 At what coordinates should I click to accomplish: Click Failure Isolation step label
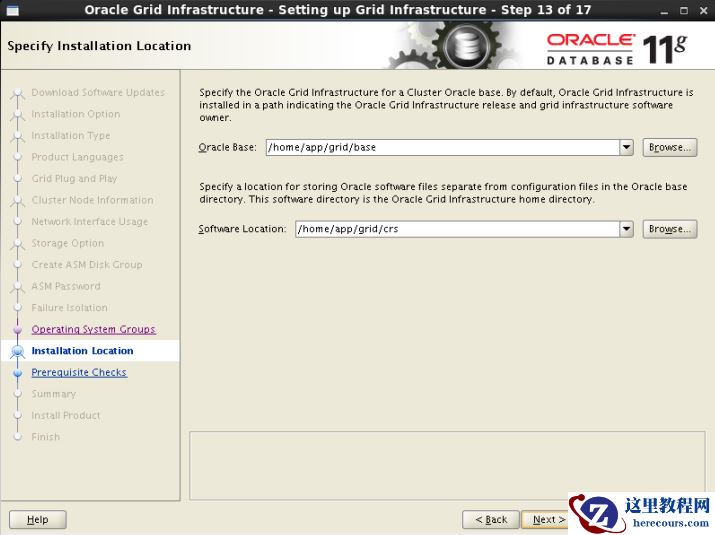(x=69, y=308)
